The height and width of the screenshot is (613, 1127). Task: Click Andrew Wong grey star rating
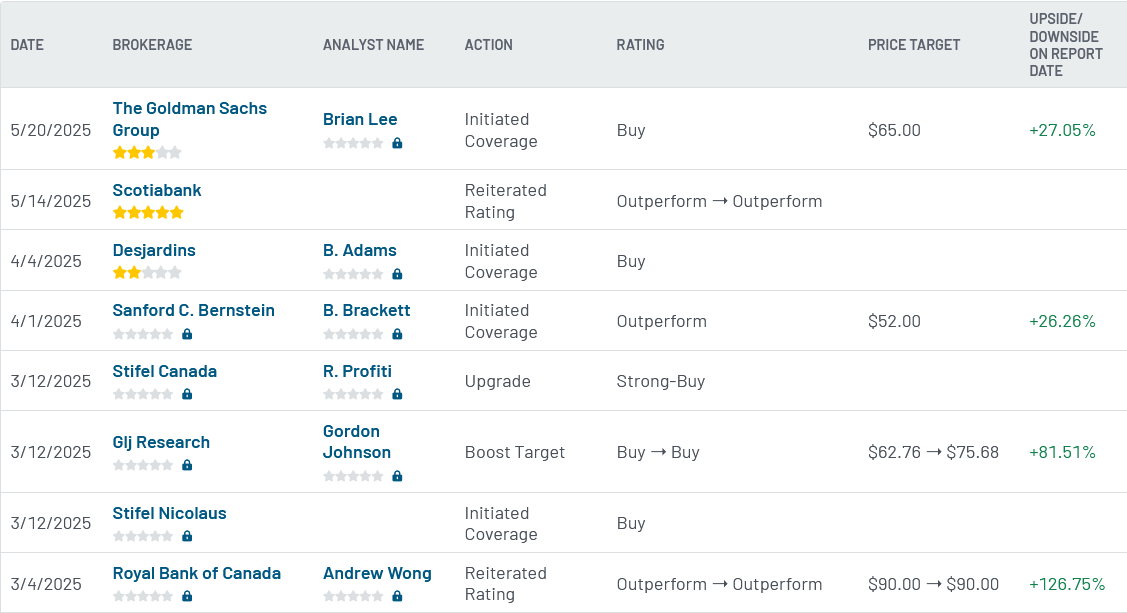point(353,596)
